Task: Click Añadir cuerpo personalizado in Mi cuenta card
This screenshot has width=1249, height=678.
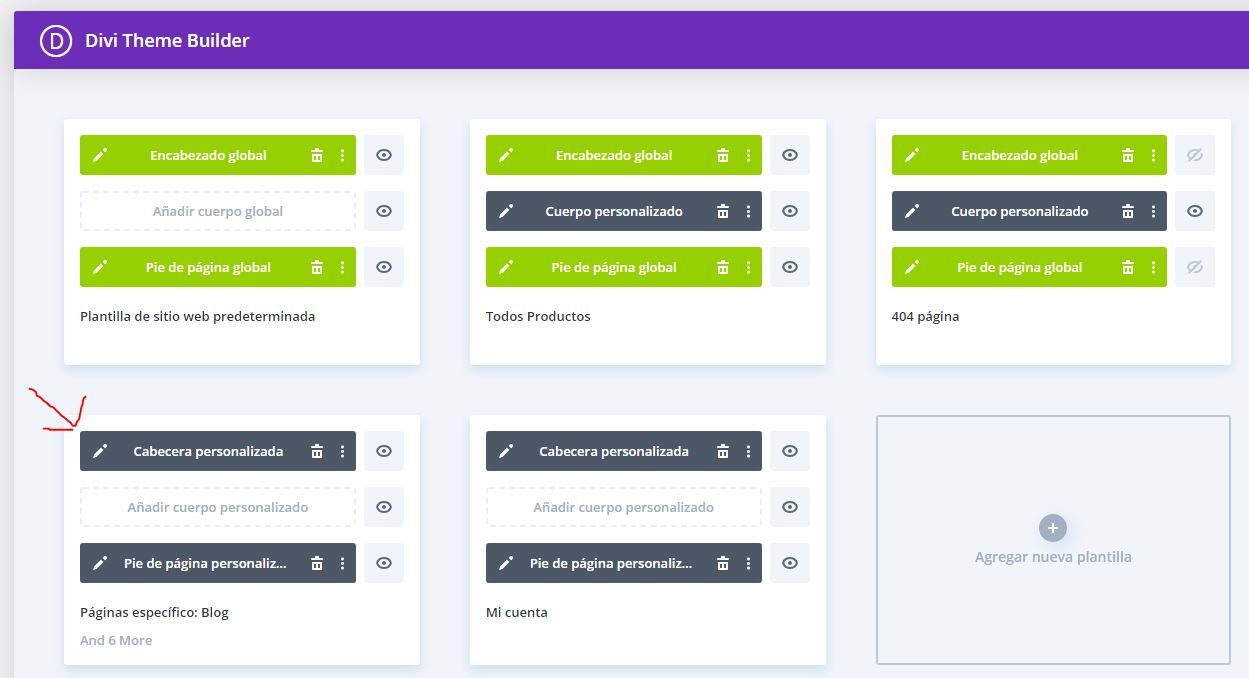Action: 624,507
